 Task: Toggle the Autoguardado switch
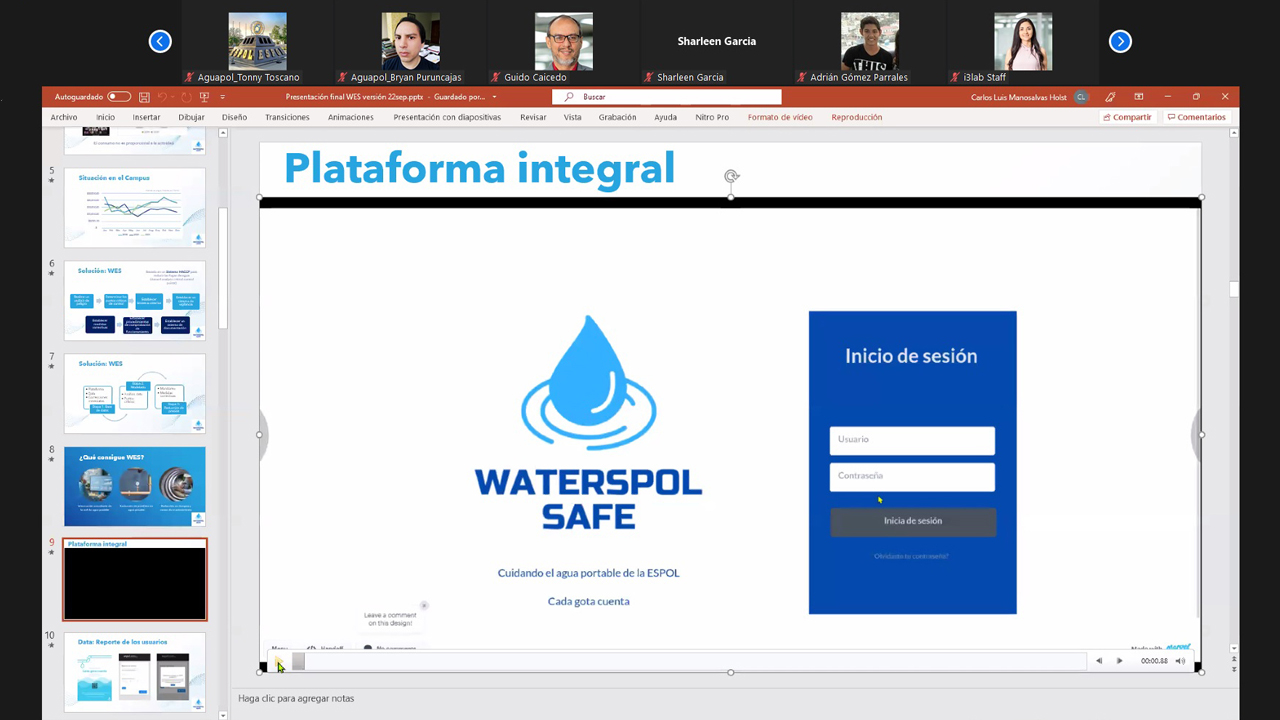119,97
